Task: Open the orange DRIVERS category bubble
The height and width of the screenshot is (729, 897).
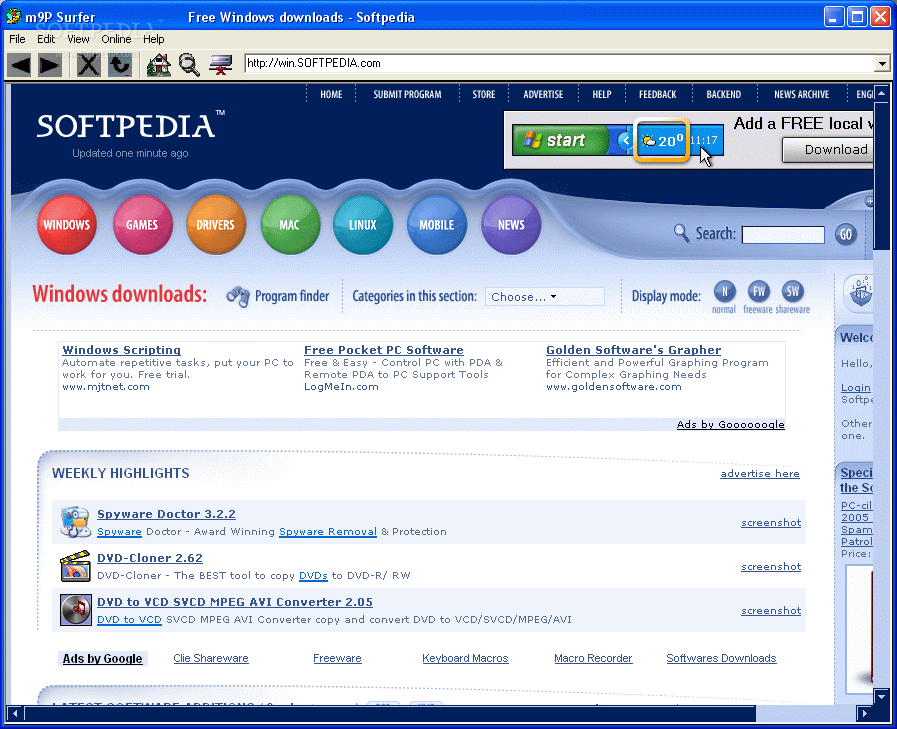Action: point(216,225)
